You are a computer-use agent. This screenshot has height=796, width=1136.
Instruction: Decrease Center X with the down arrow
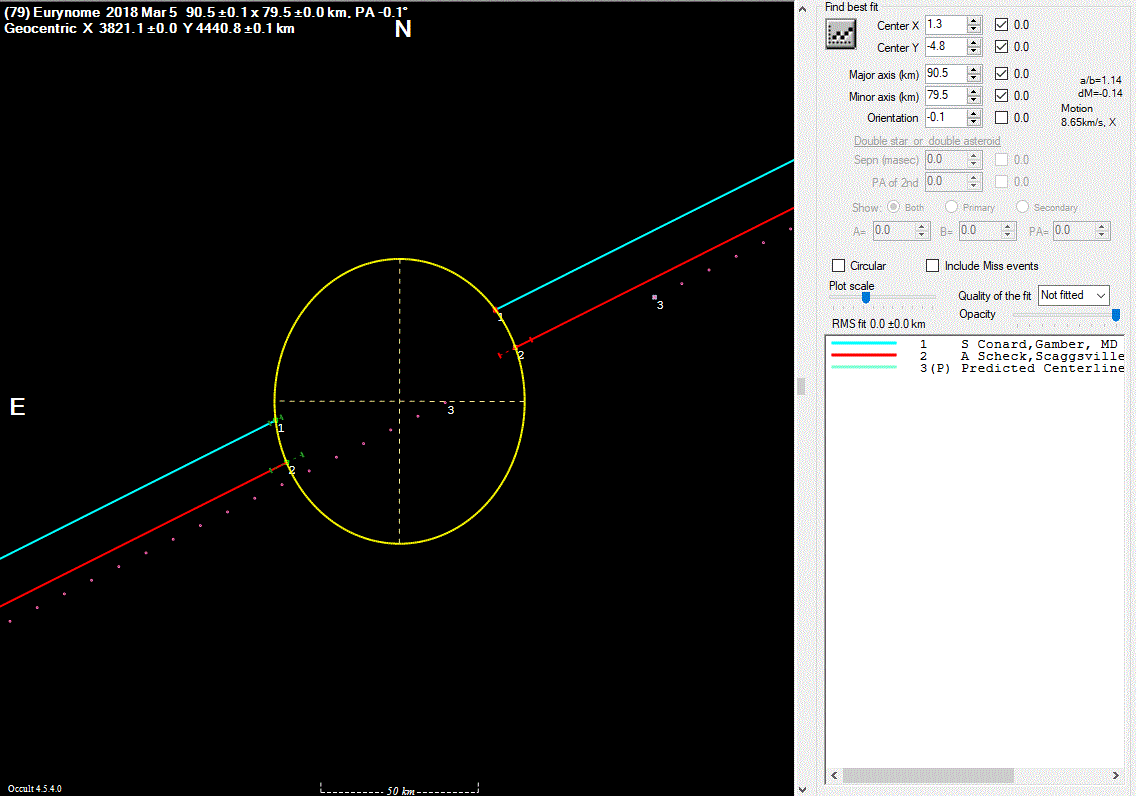pyautogui.click(x=974, y=29)
